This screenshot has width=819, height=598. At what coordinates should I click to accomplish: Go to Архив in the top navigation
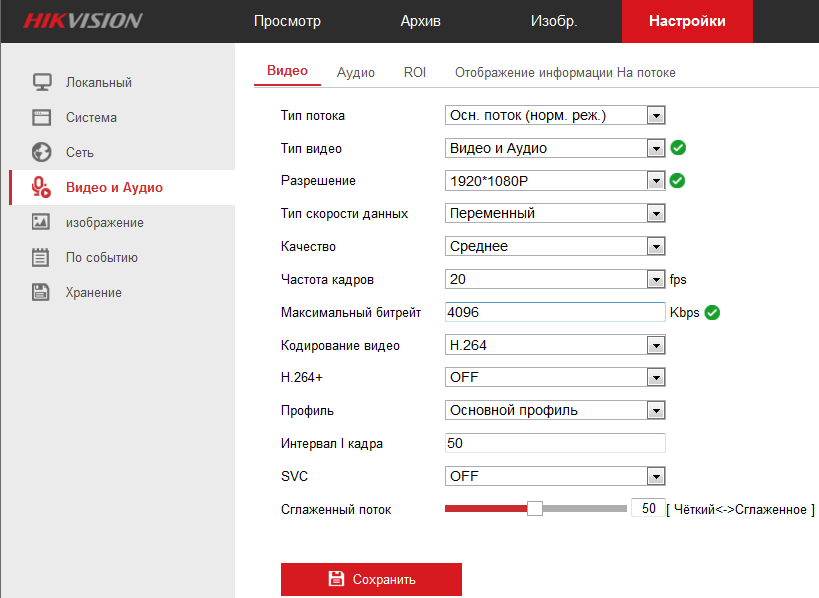420,21
